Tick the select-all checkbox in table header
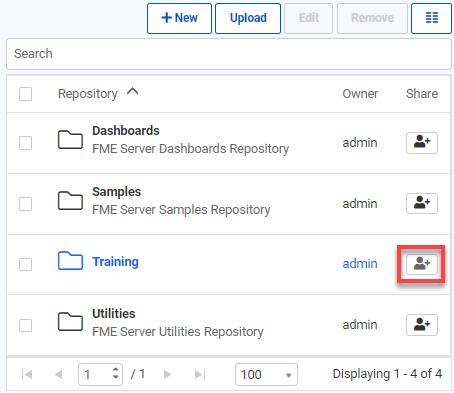Screen dimensions: 454x393 coord(25,94)
